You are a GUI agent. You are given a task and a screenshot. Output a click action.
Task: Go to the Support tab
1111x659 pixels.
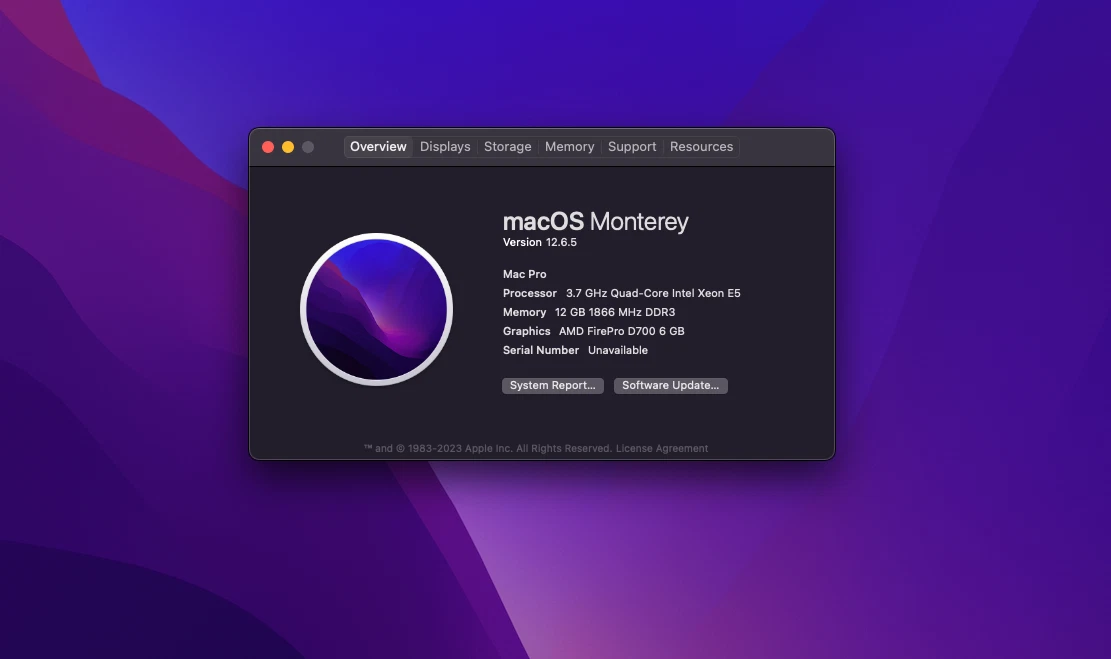pos(632,147)
